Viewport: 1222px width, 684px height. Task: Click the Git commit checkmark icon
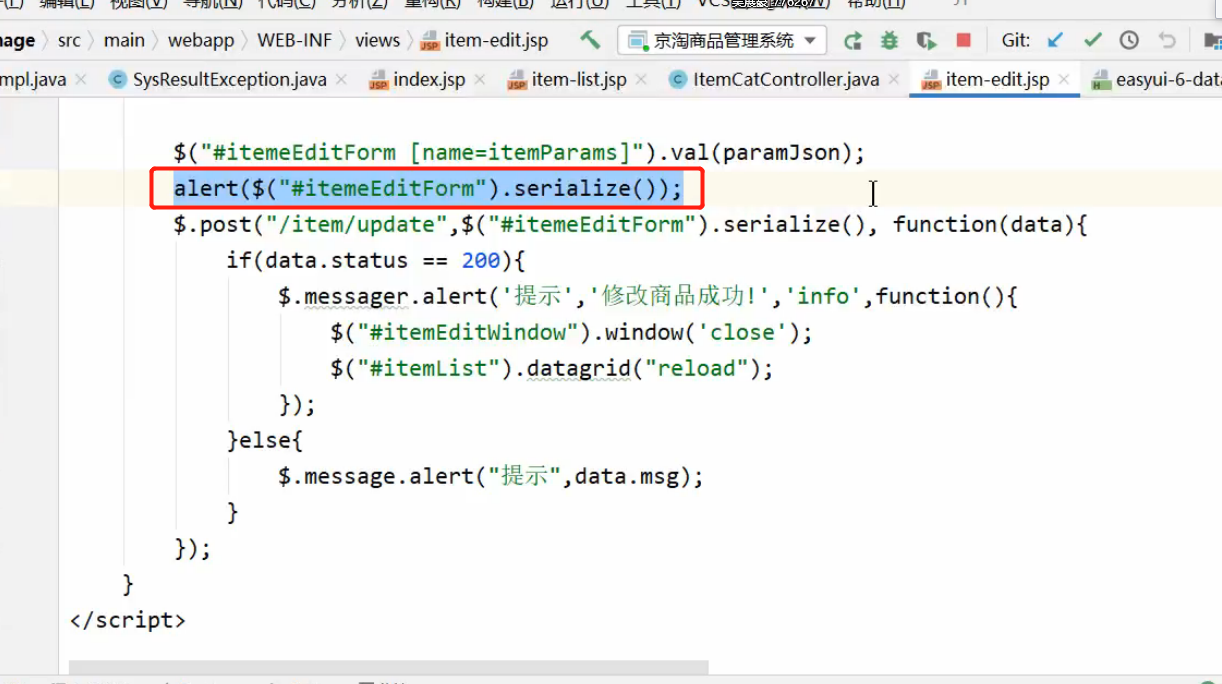click(x=1093, y=40)
